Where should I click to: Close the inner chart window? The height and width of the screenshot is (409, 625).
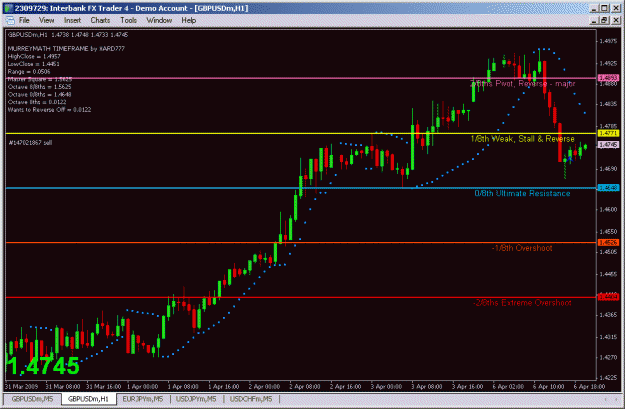pyautogui.click(x=616, y=20)
